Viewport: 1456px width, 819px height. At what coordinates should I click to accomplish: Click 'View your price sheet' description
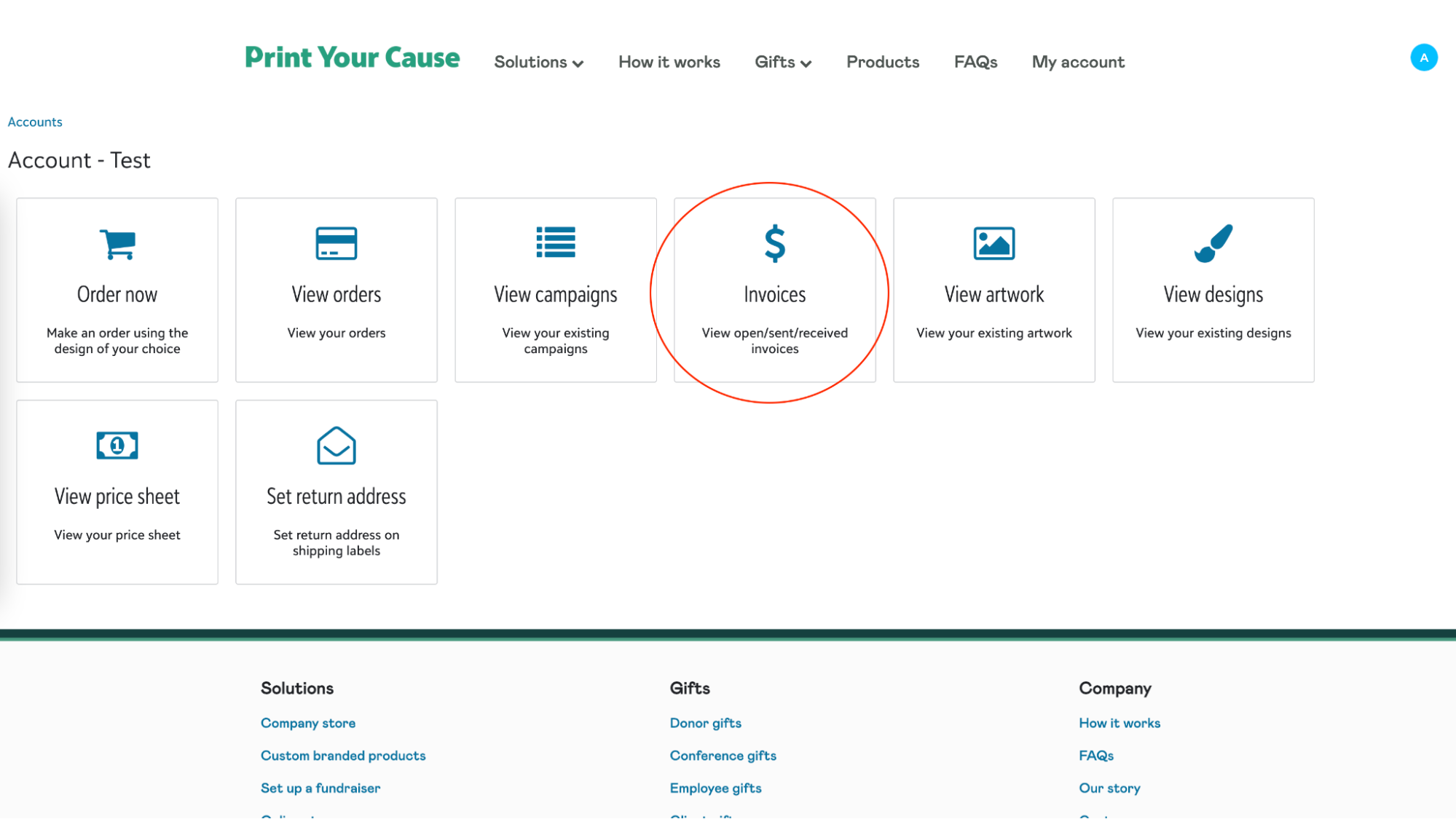[x=117, y=535]
